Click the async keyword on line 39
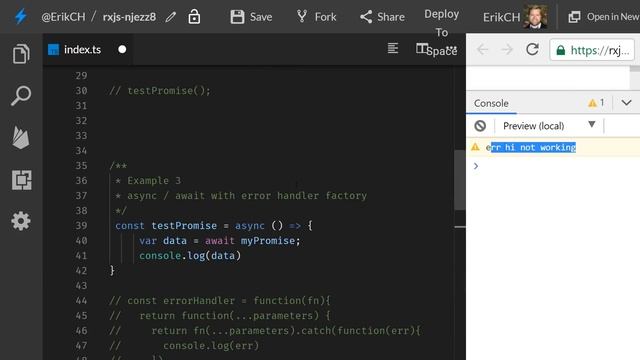Viewport: 640px width, 360px height. (250, 226)
